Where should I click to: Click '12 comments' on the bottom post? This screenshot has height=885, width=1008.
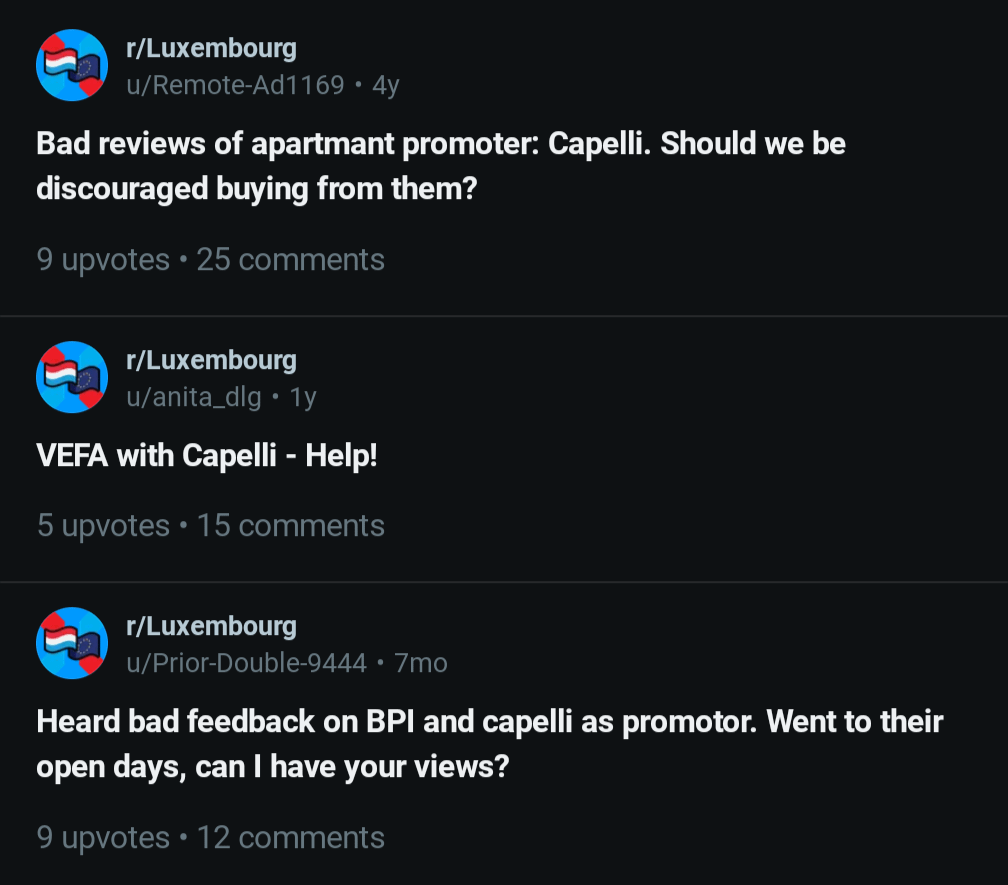pyautogui.click(x=290, y=837)
